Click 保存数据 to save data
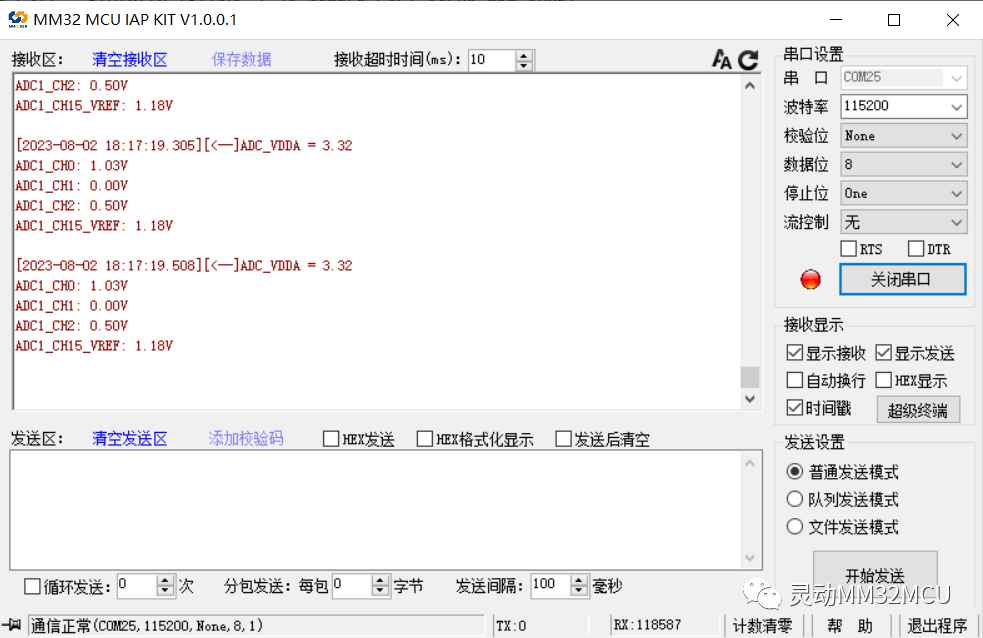 (241, 60)
